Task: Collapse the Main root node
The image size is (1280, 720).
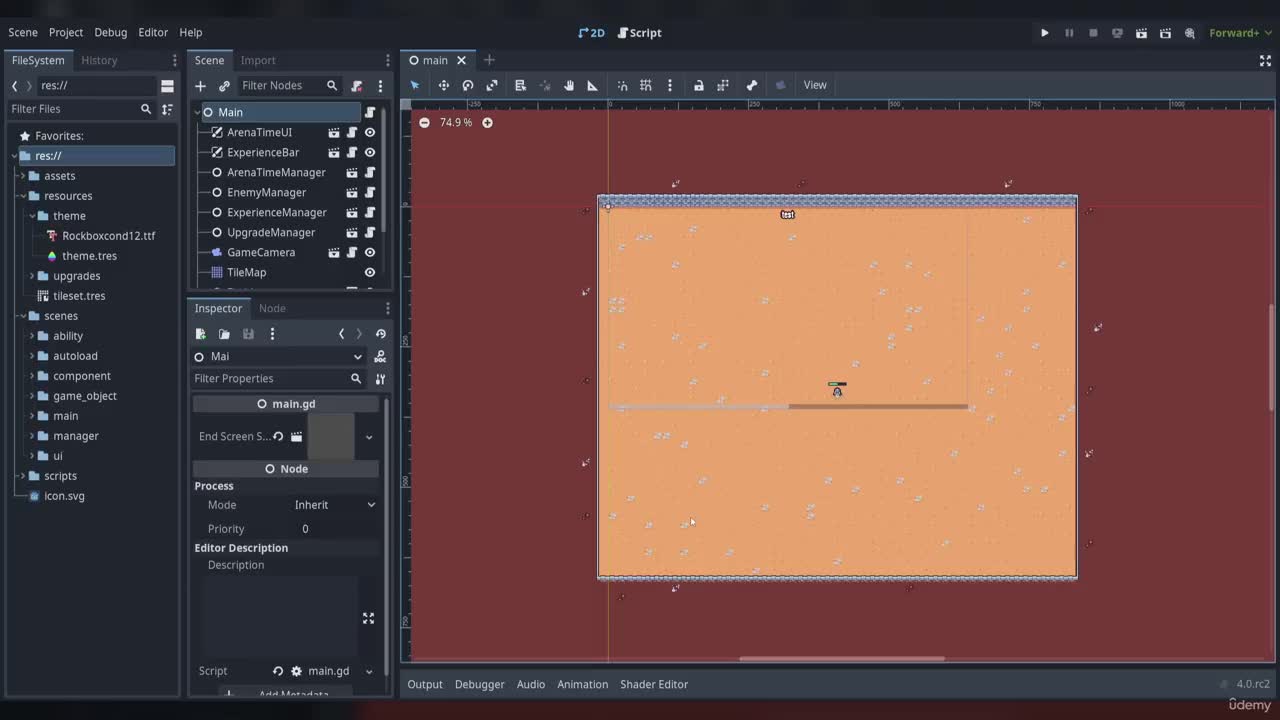Action: [197, 112]
